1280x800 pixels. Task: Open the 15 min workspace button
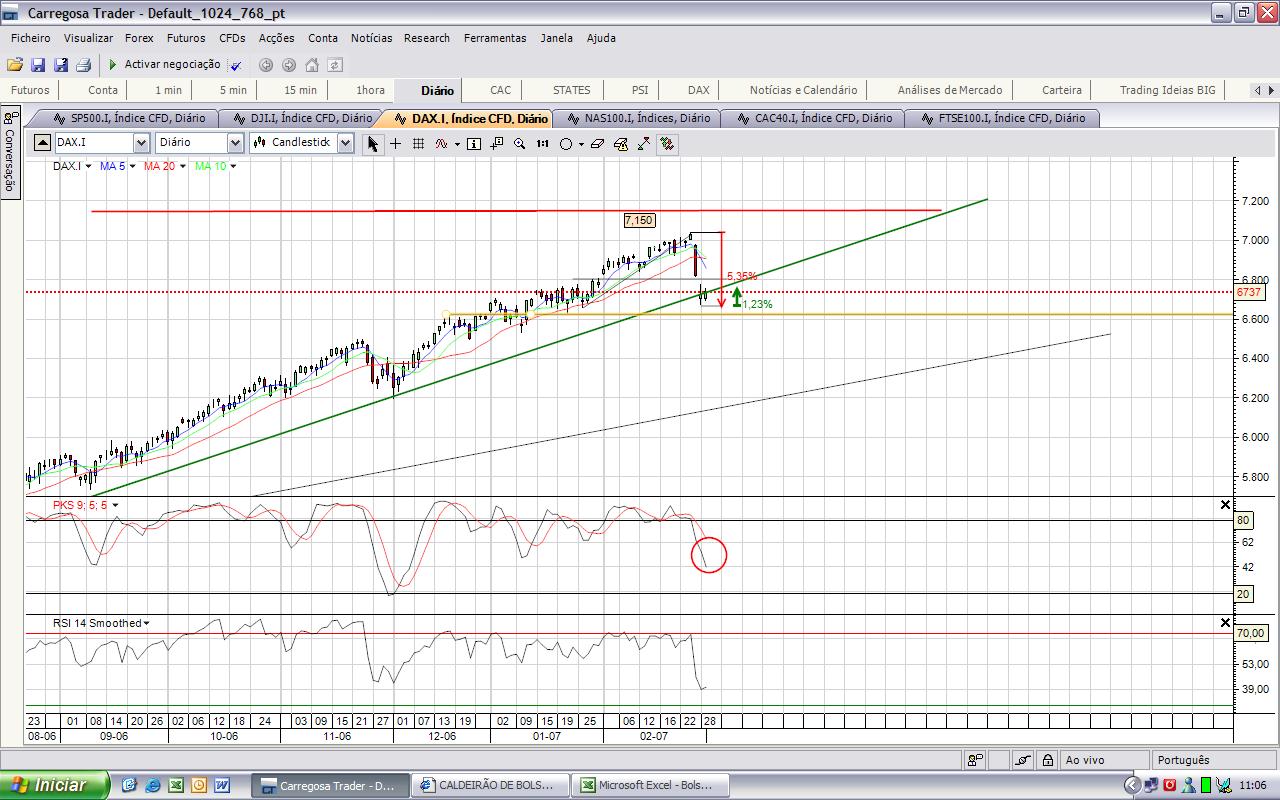tap(300, 90)
